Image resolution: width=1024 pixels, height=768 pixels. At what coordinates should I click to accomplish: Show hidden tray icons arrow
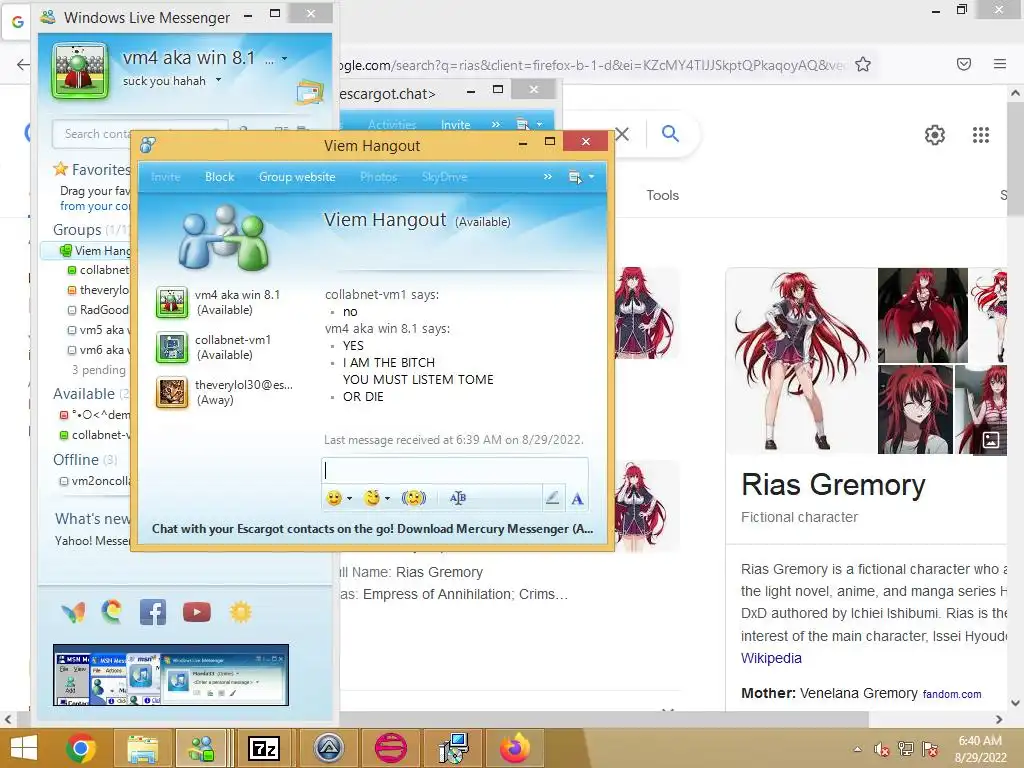click(x=857, y=749)
